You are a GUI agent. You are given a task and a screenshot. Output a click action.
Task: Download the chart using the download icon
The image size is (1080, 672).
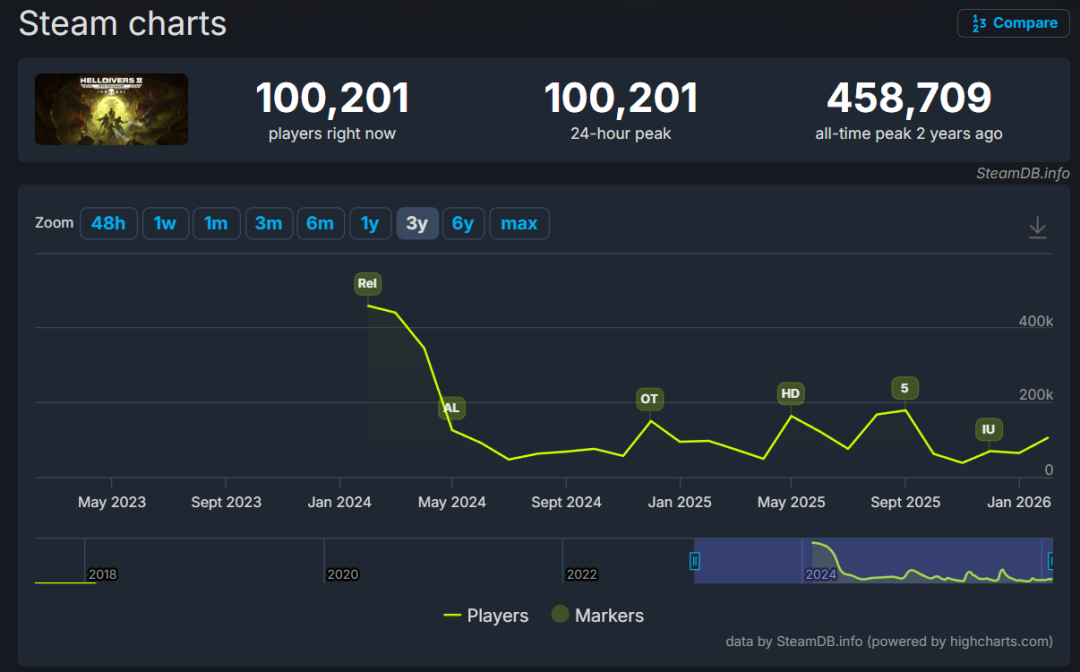tap(1037, 227)
